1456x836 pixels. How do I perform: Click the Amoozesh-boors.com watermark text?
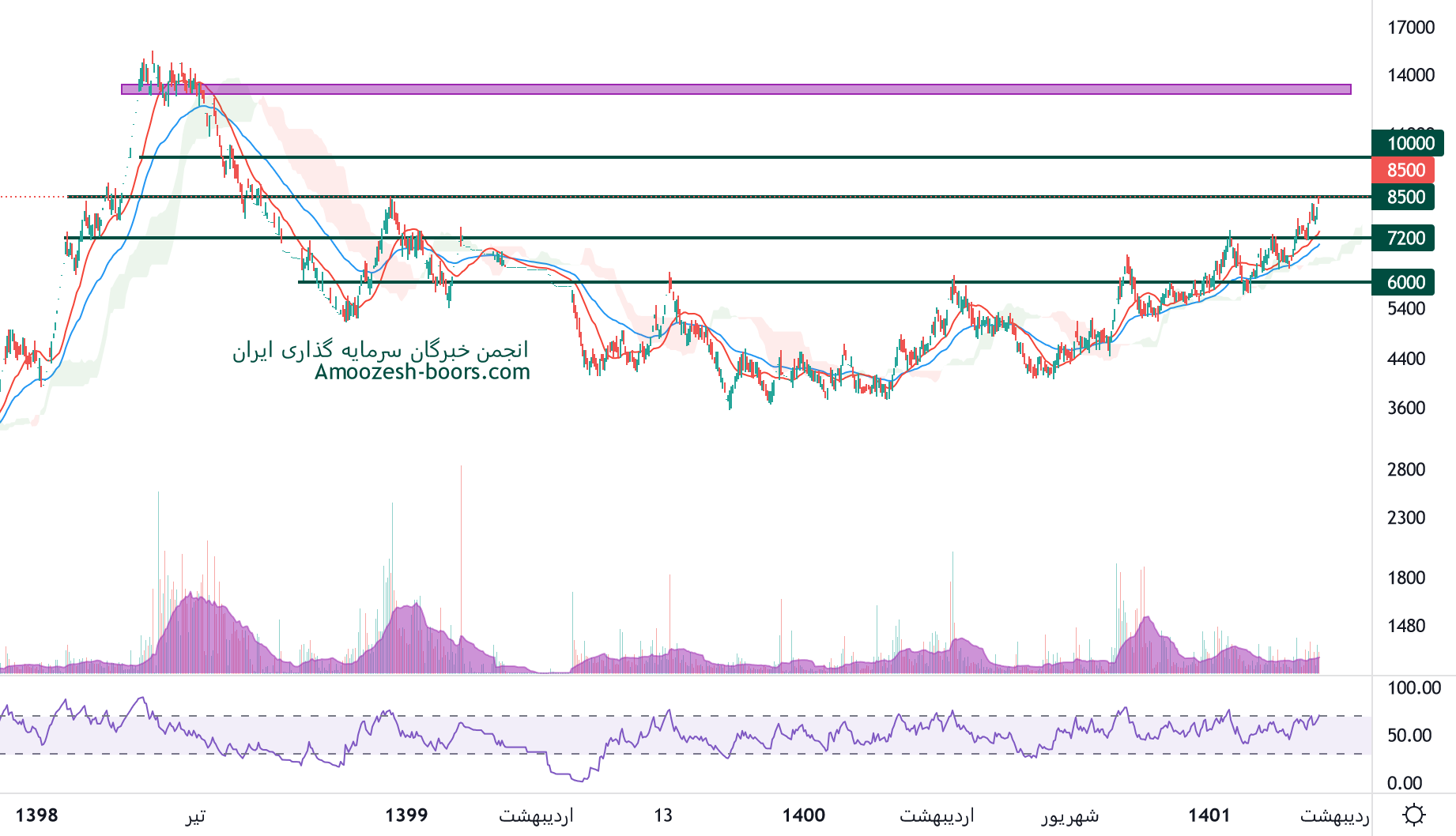click(x=422, y=372)
